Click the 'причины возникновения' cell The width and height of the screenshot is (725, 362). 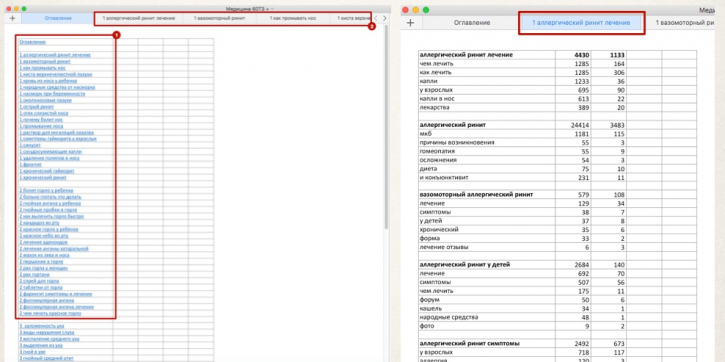pos(486,143)
